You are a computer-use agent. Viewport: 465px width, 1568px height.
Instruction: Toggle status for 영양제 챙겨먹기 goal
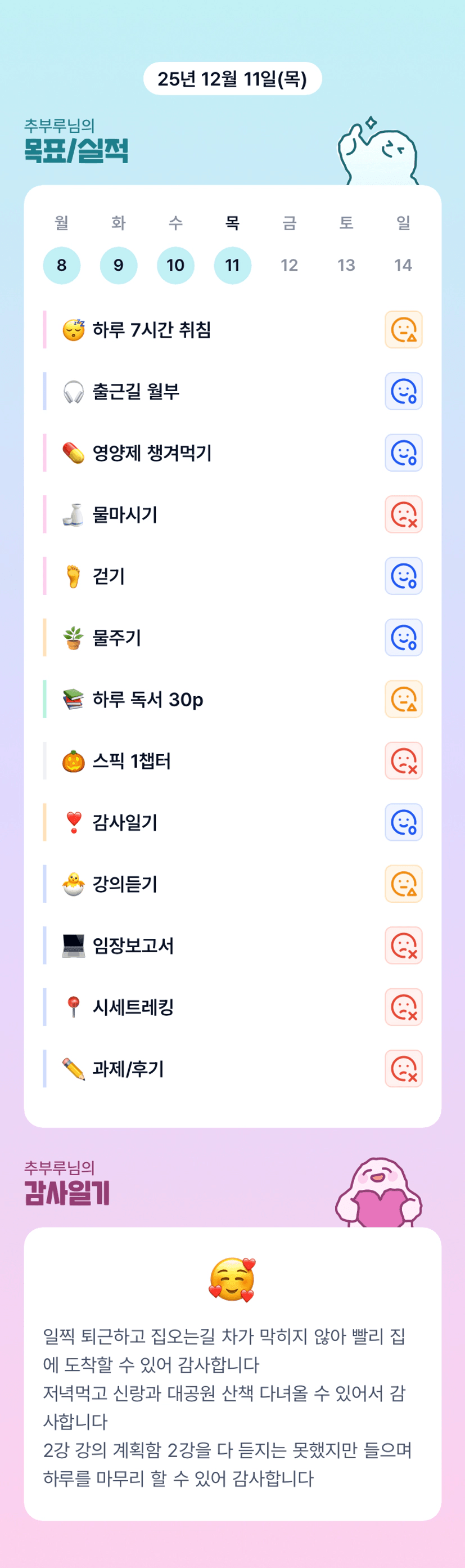coord(403,453)
